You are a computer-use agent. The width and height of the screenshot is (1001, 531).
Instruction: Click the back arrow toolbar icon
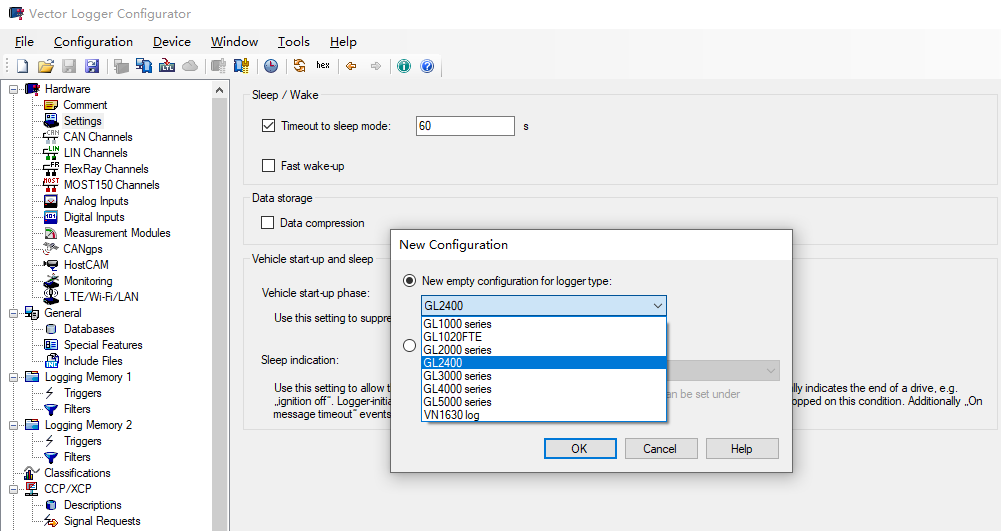[351, 66]
